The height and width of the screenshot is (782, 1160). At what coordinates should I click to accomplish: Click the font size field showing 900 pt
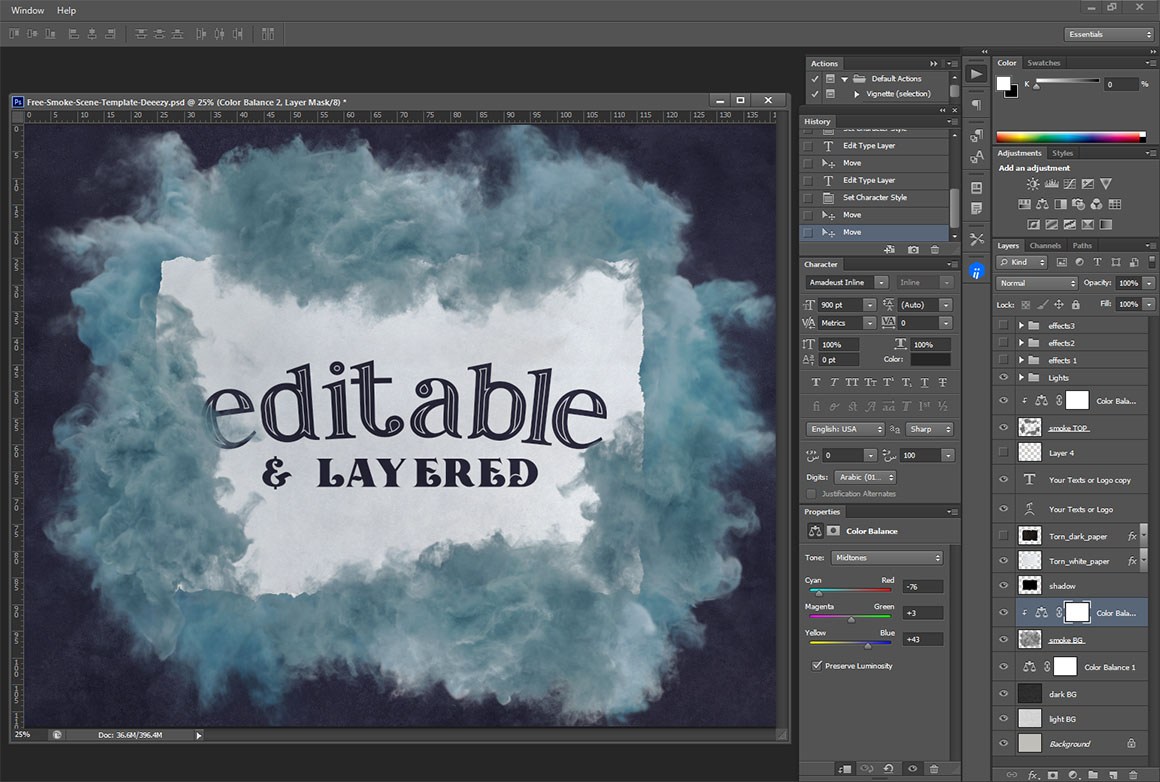(840, 305)
